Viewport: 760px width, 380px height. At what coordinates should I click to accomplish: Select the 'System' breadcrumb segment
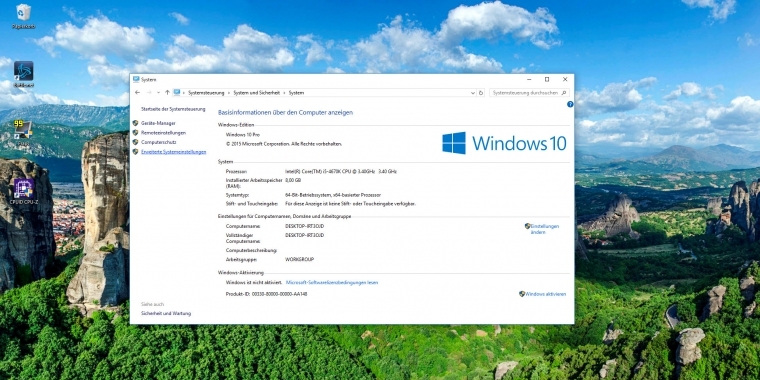[296, 93]
